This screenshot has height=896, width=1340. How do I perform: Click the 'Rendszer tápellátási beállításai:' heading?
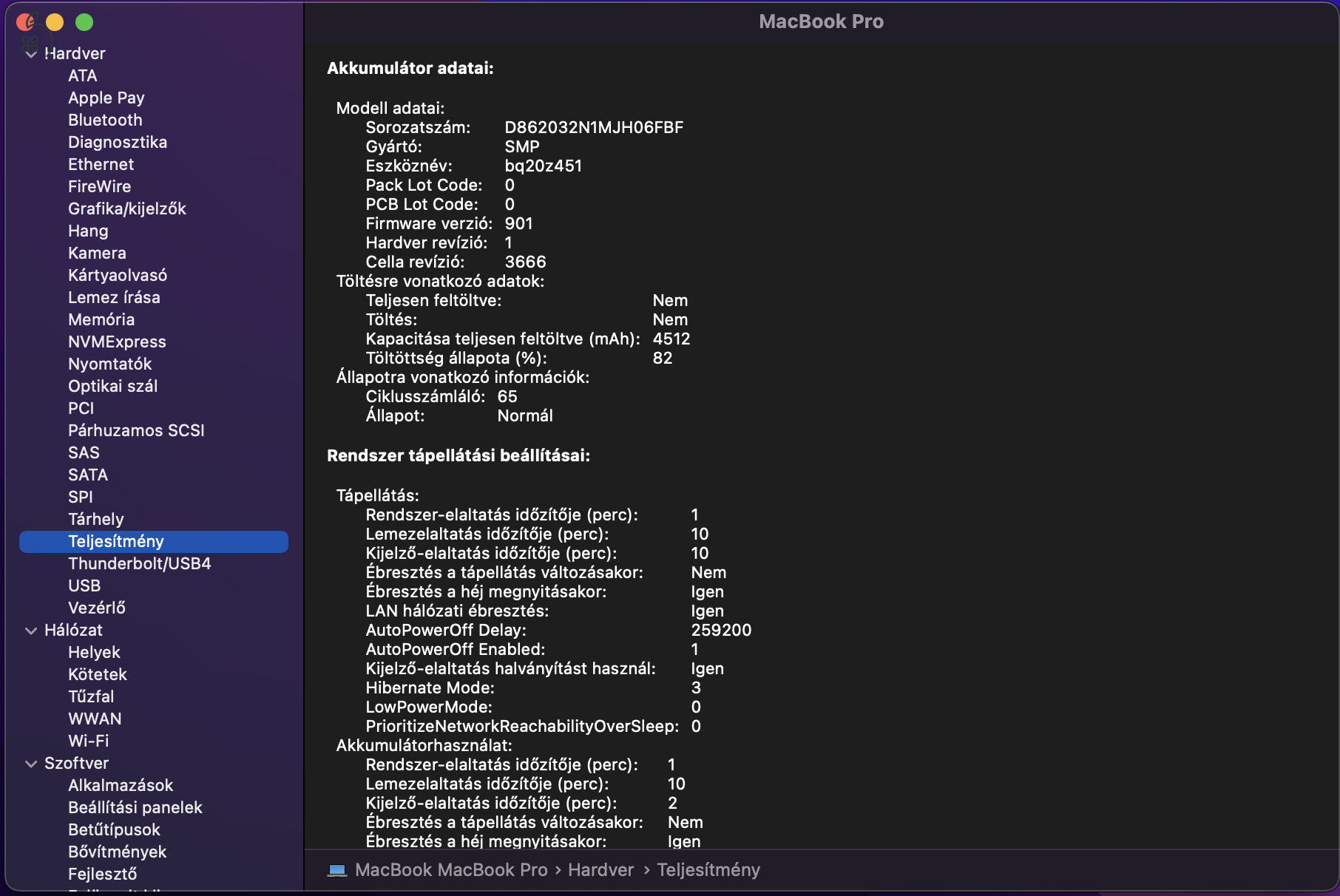click(x=458, y=455)
